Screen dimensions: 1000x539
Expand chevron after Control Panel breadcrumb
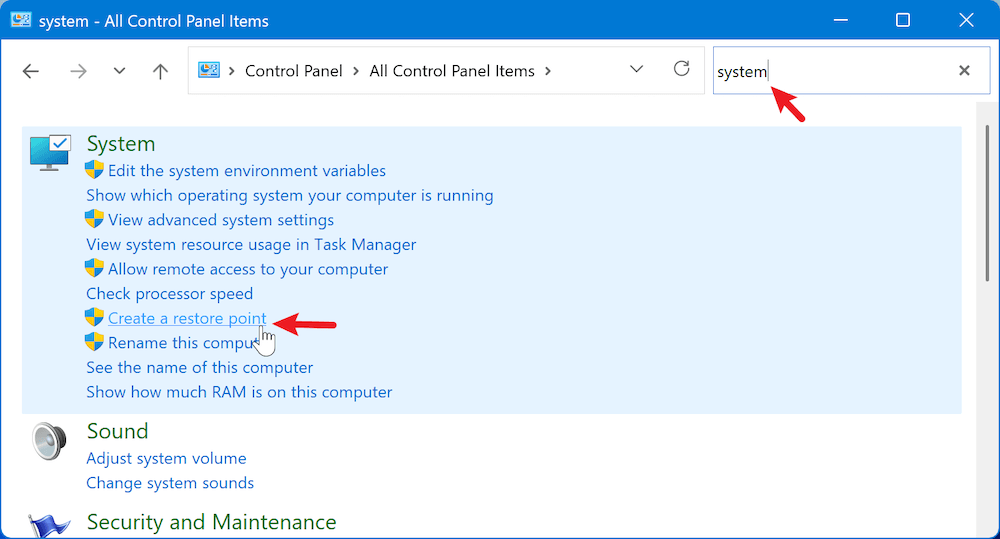(356, 71)
